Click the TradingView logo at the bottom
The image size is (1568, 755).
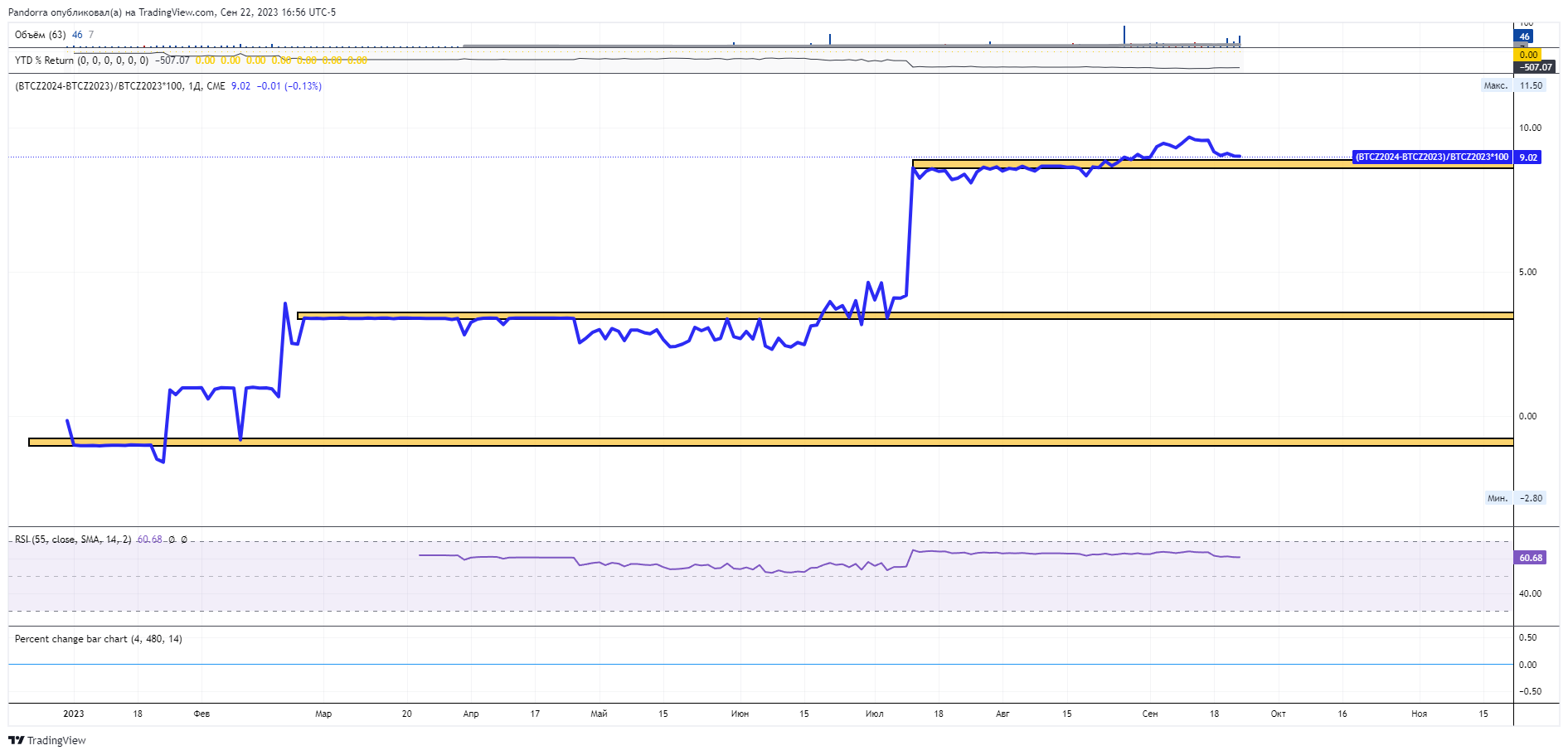[x=47, y=740]
